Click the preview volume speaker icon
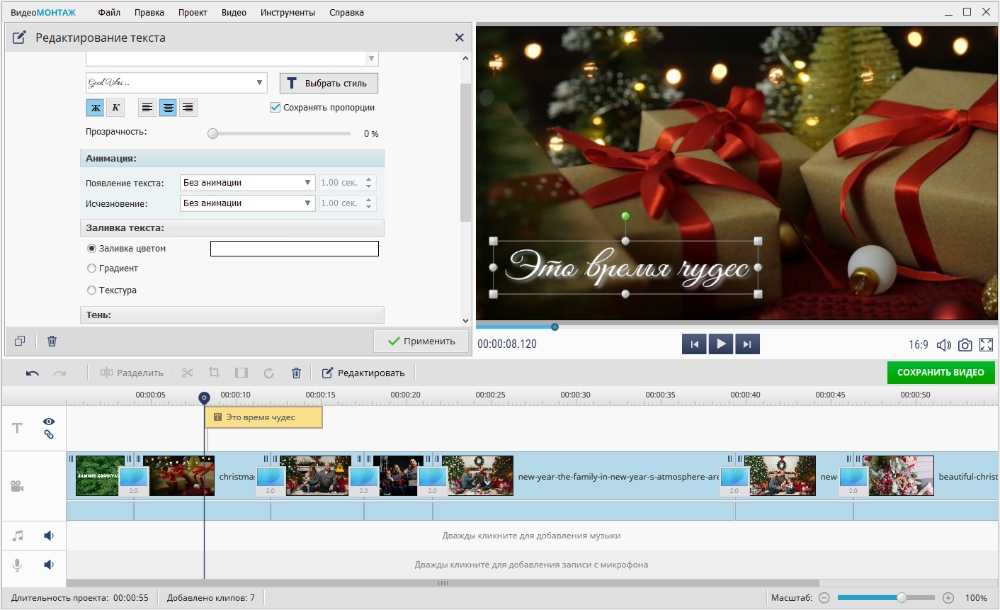 (x=943, y=345)
